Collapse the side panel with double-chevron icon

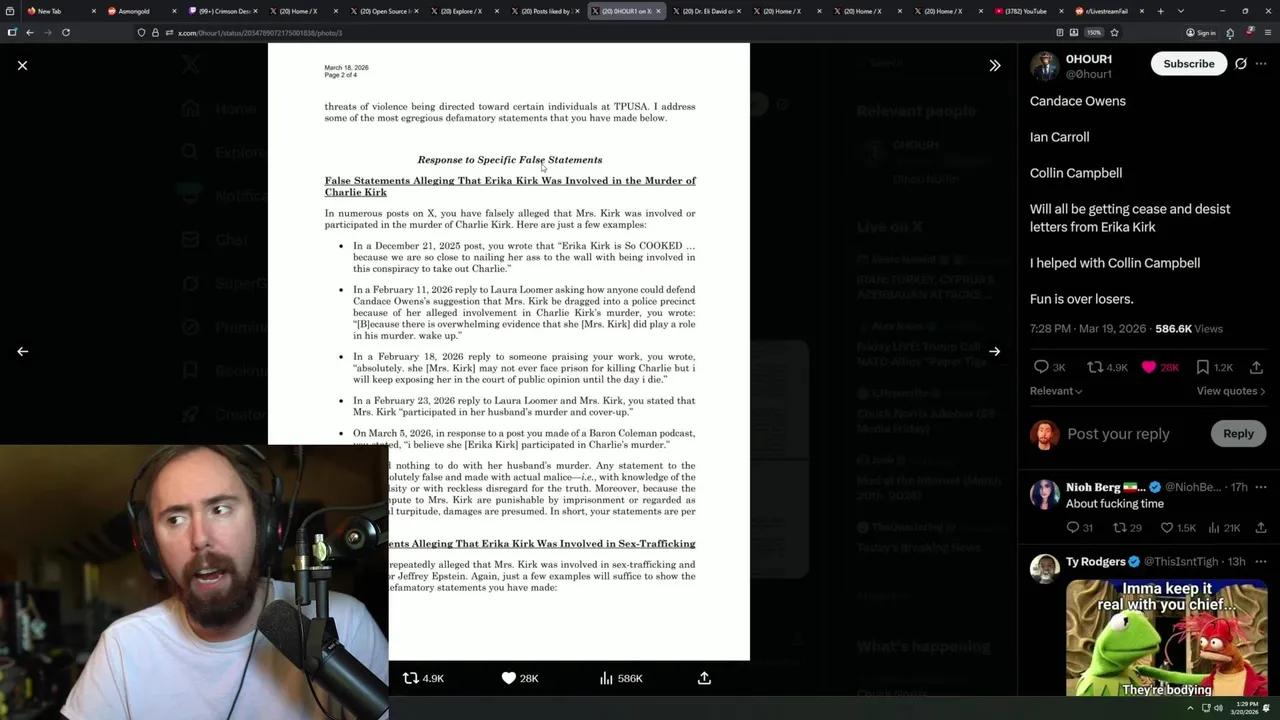click(994, 65)
